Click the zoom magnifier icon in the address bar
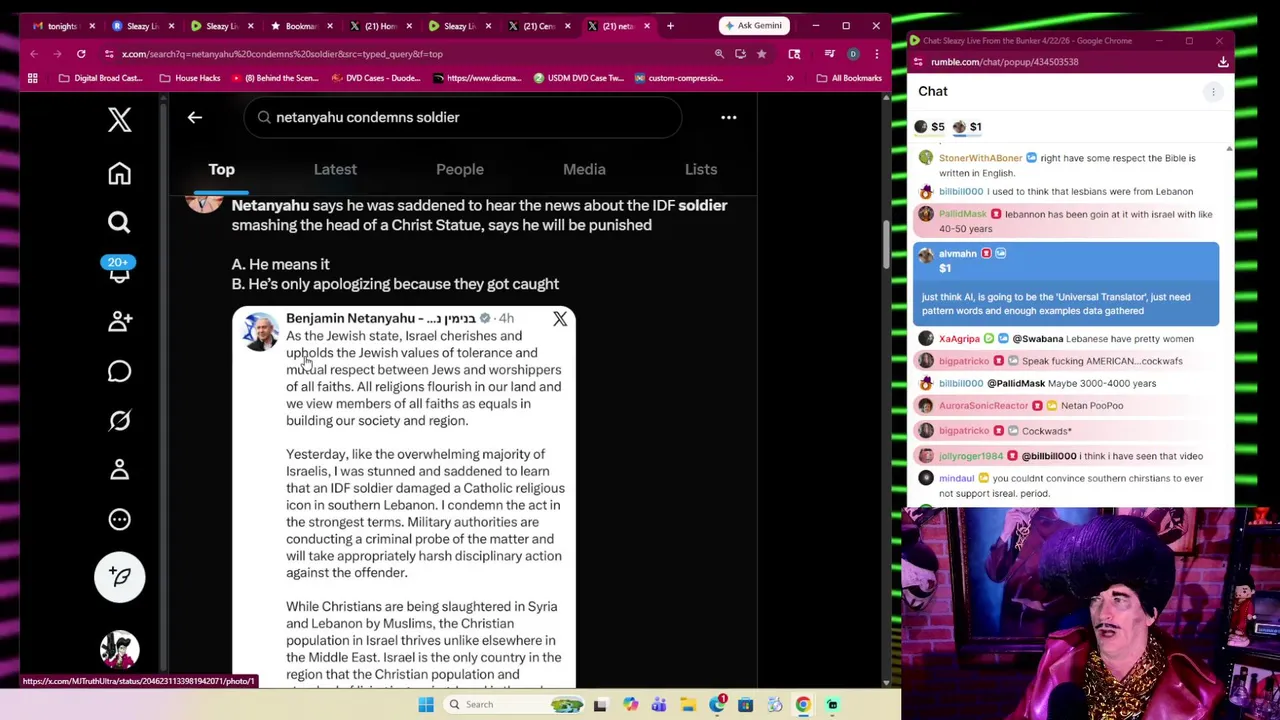The image size is (1280, 720). (719, 54)
